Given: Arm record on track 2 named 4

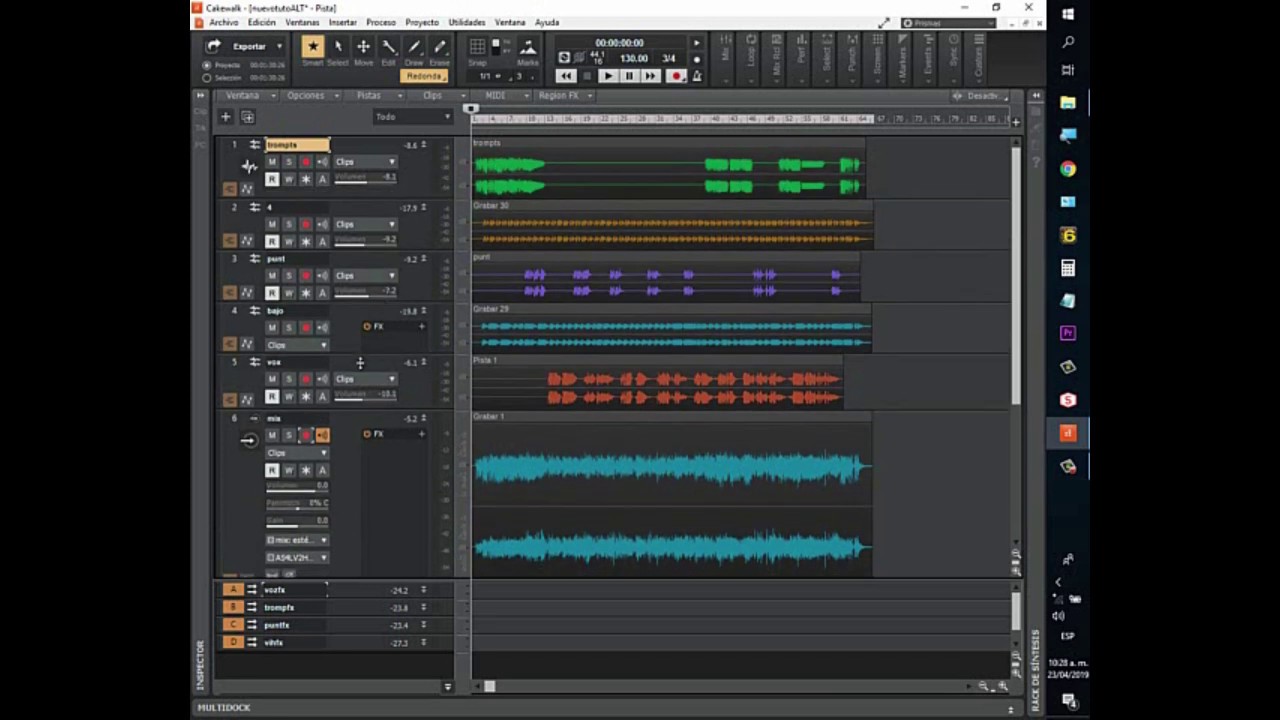Looking at the screenshot, I should click(306, 224).
